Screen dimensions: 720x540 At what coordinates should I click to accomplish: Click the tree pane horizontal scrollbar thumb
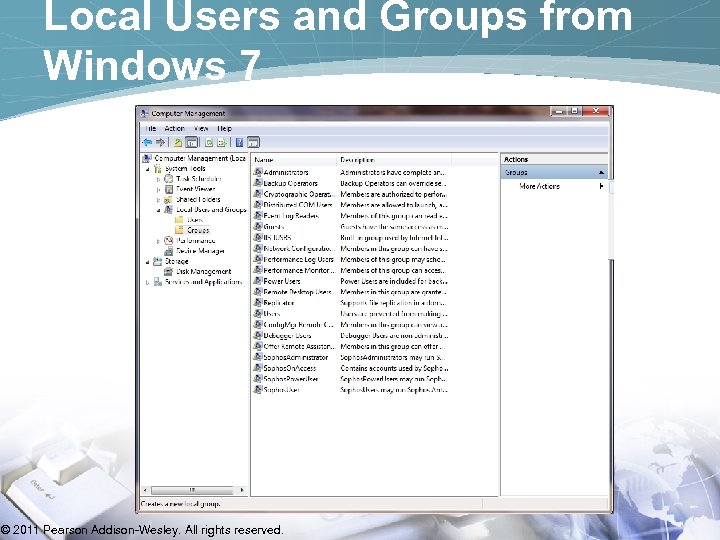click(x=192, y=490)
